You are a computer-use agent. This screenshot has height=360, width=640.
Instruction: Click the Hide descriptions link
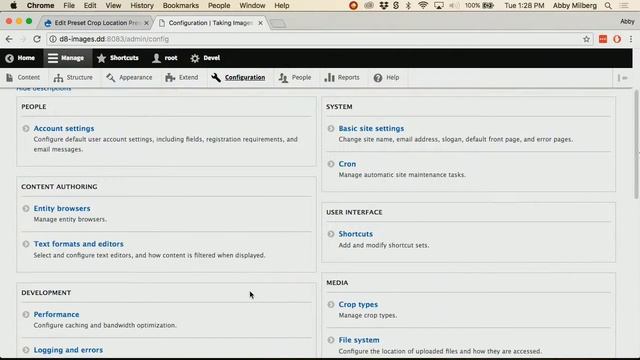[44, 88]
